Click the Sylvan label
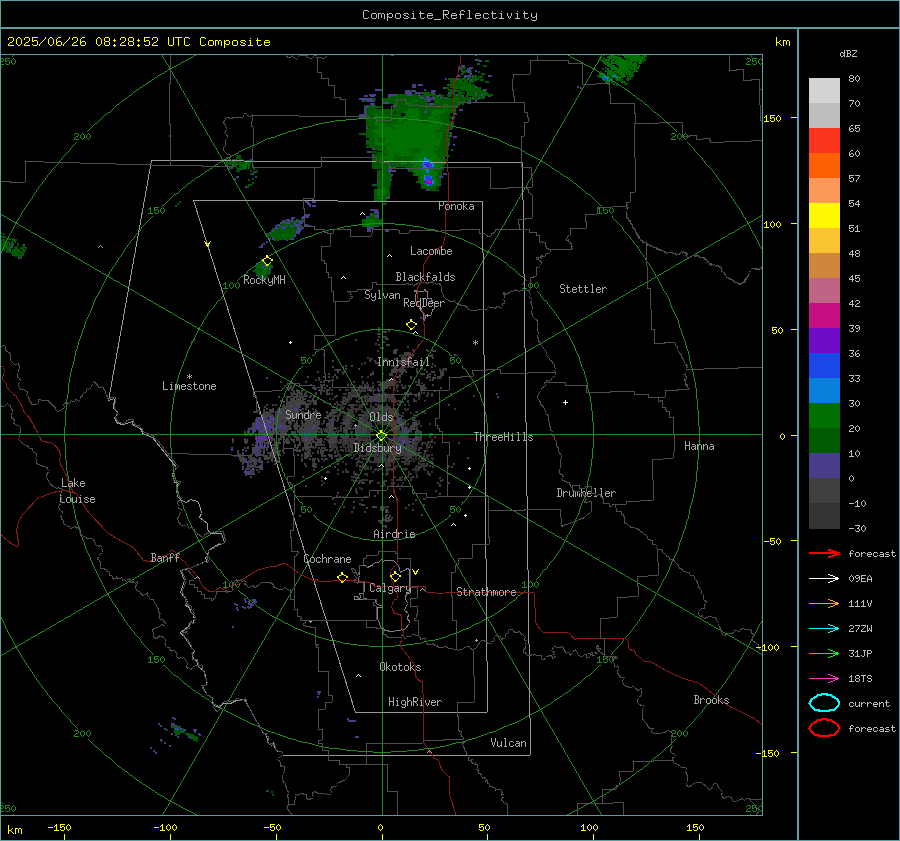This screenshot has height=841, width=900. pos(382,295)
